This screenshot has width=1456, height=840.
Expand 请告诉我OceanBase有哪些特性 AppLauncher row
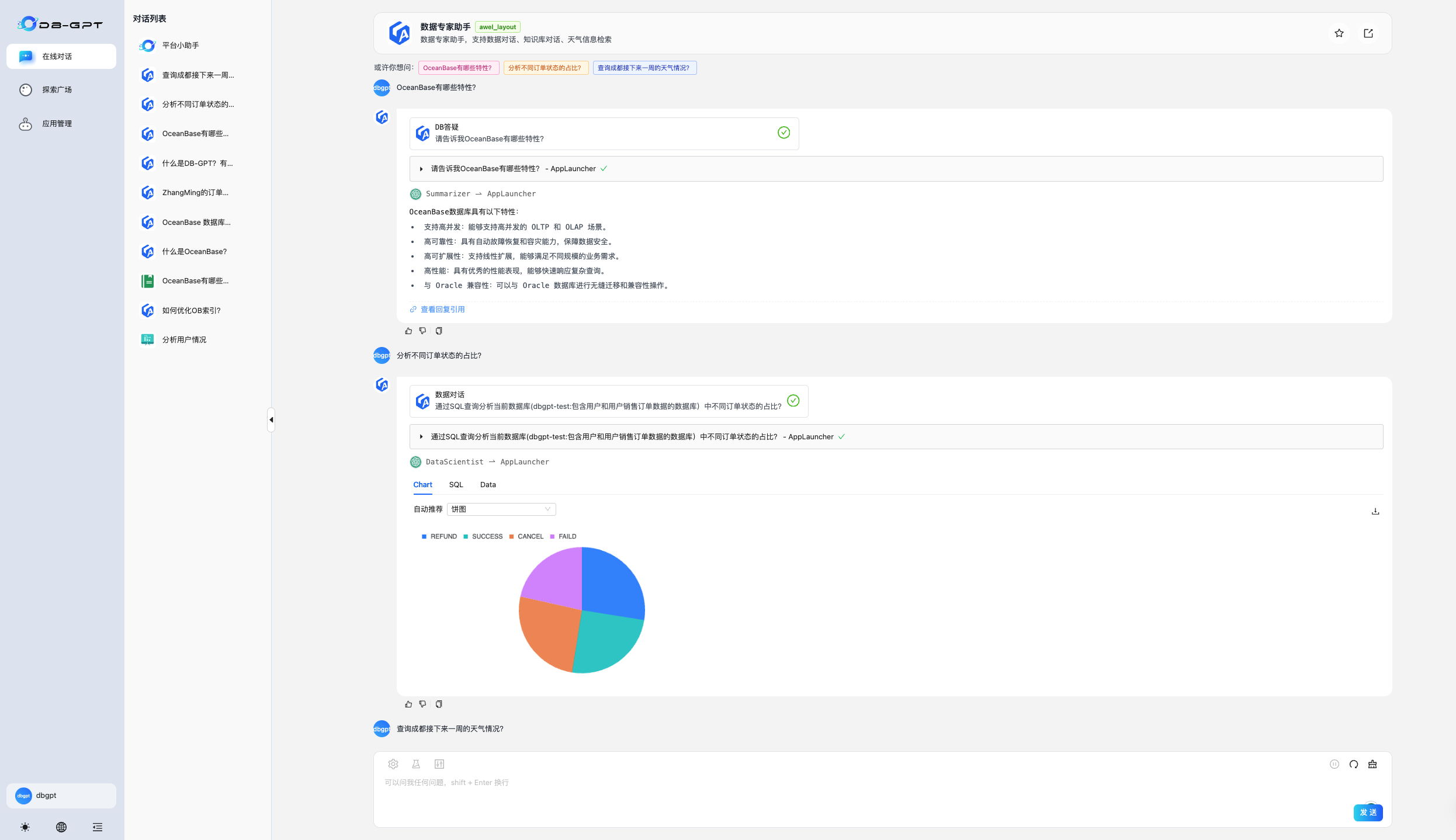pyautogui.click(x=421, y=169)
